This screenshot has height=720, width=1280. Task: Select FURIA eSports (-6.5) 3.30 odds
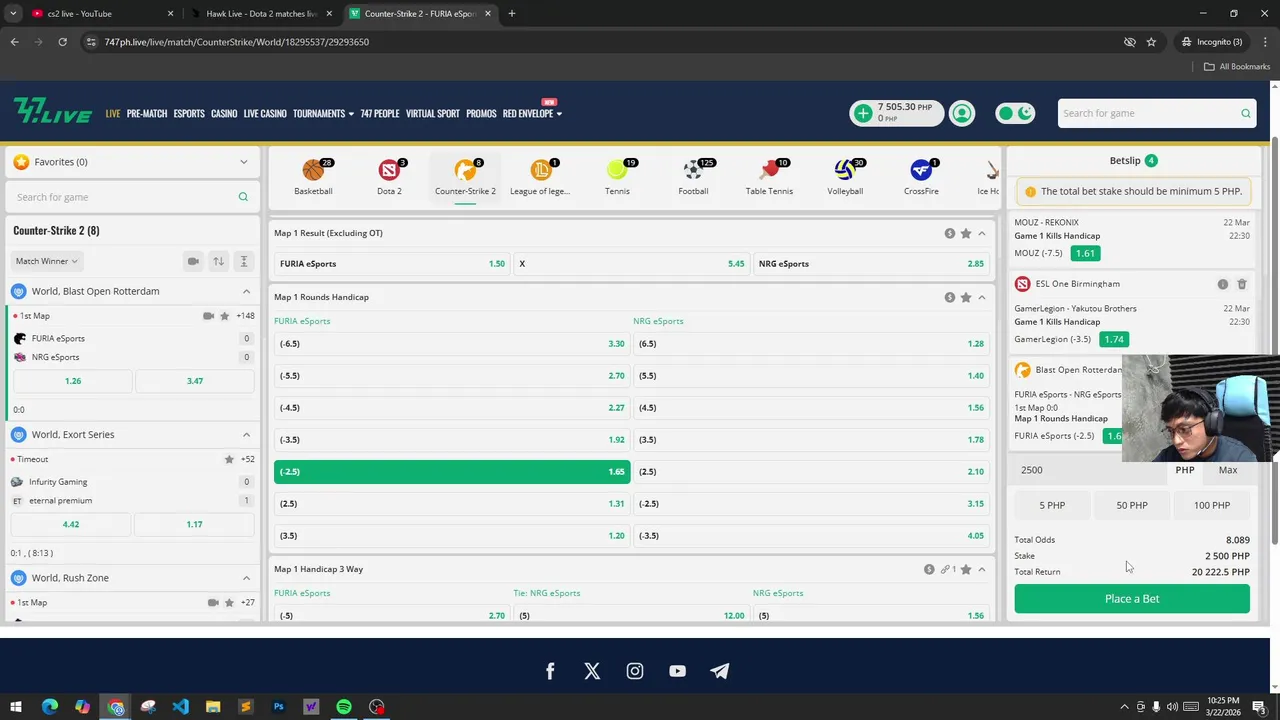(x=452, y=344)
